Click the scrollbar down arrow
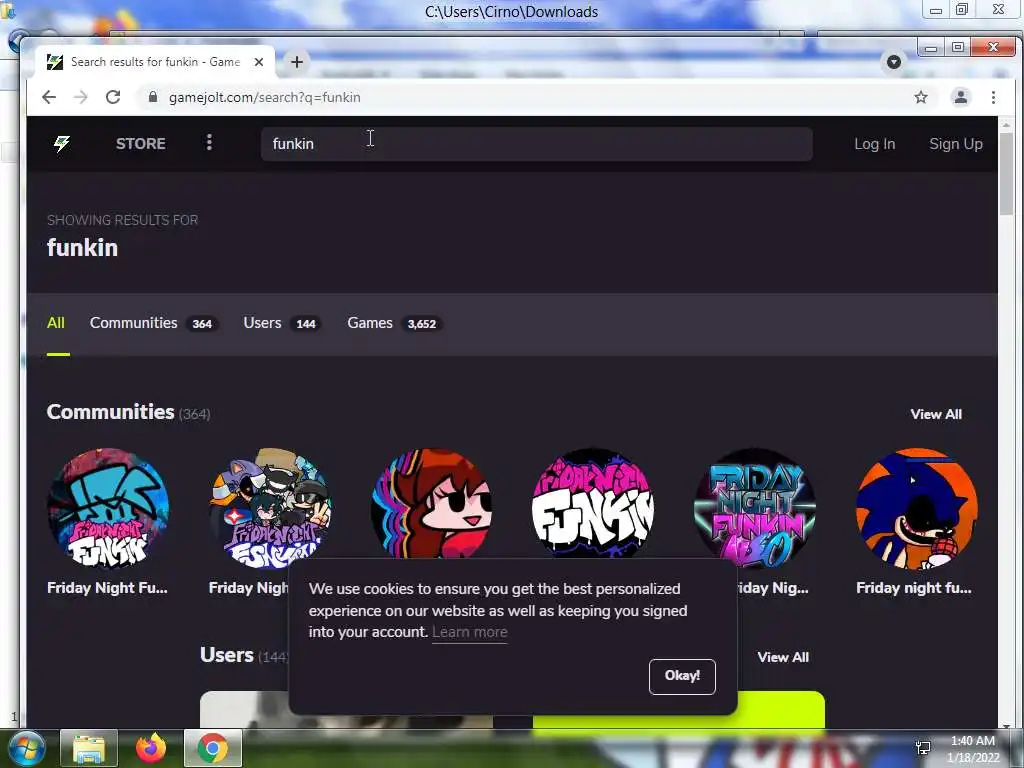Image resolution: width=1024 pixels, height=768 pixels. click(x=1006, y=724)
